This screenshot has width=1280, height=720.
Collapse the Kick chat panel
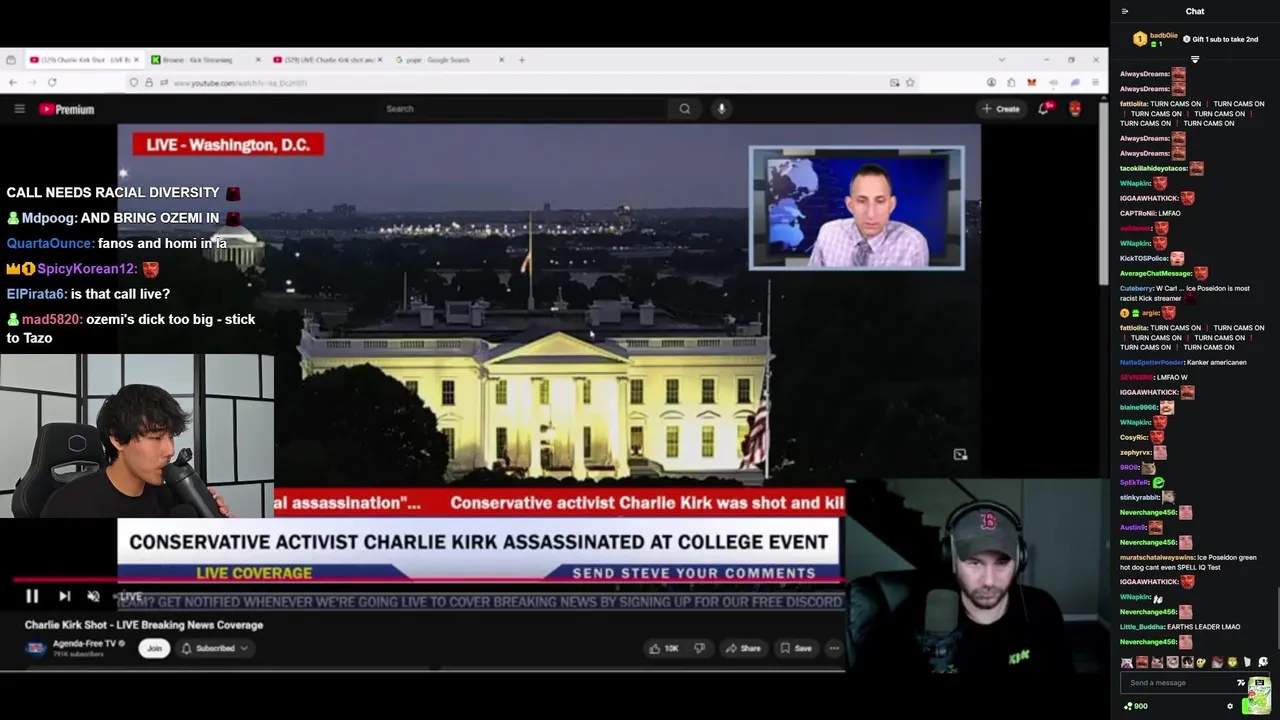point(1125,11)
